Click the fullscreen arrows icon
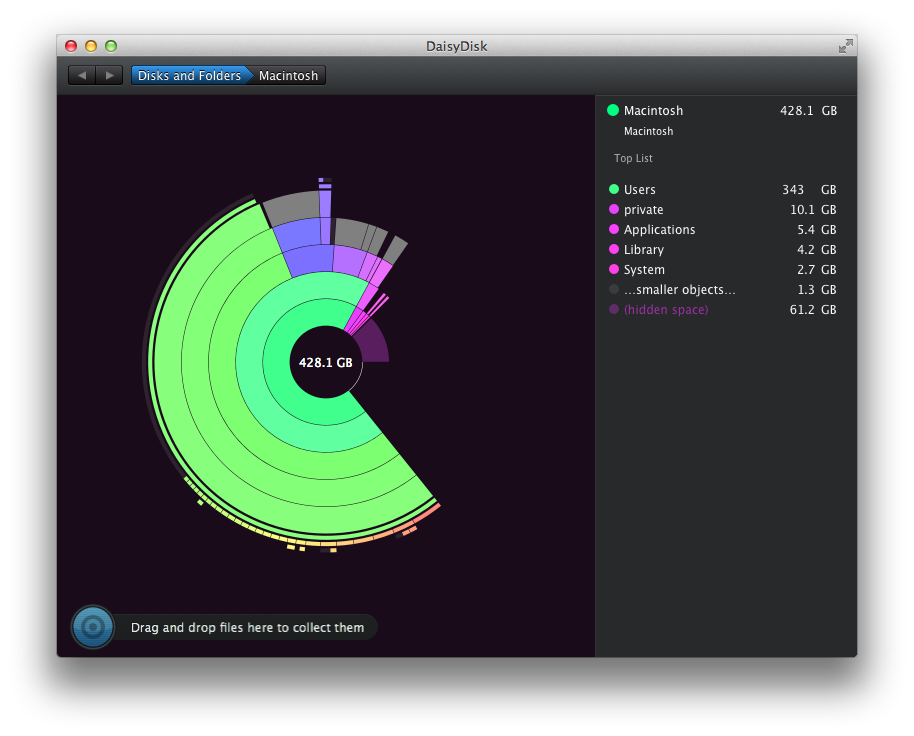The image size is (914, 736). (x=845, y=46)
